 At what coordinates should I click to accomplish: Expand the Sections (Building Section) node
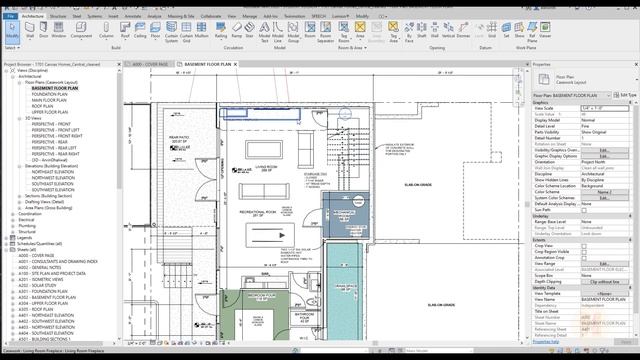point(20,196)
